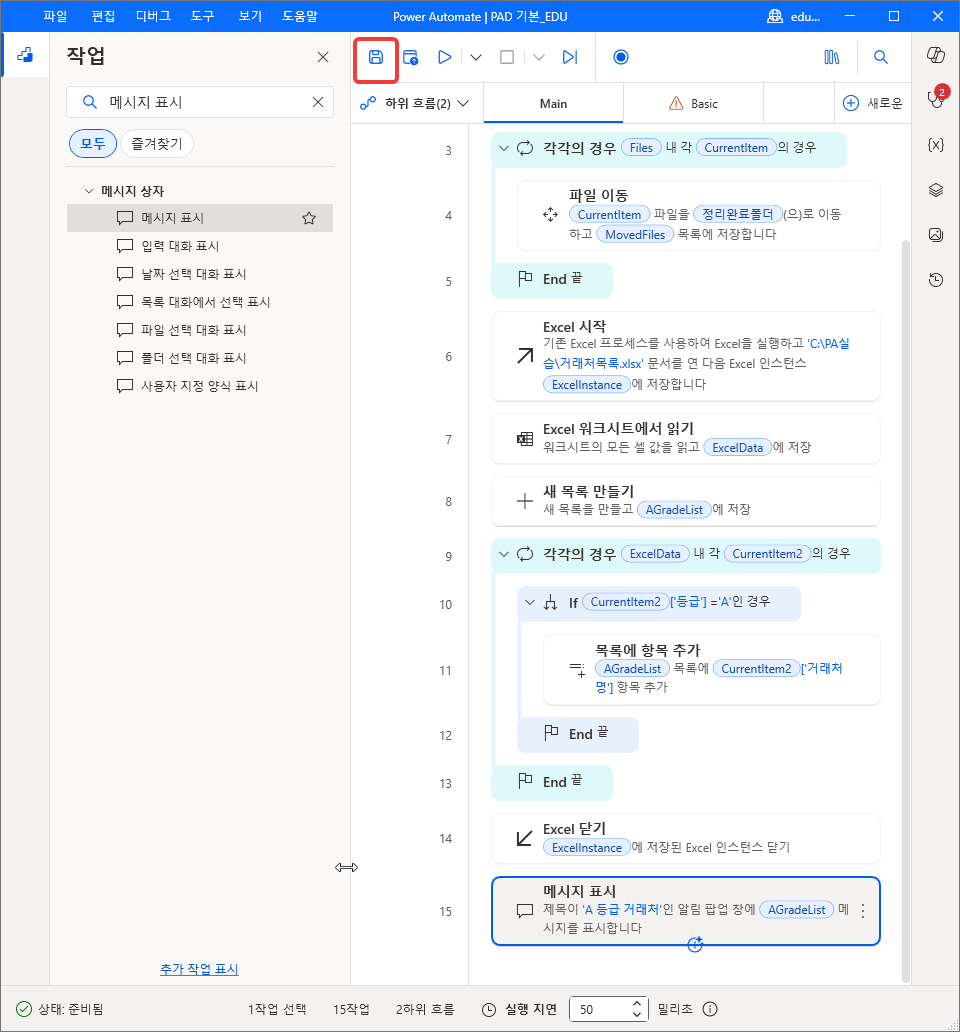960x1032 pixels.
Task: Switch to the Basic subflow tab
Action: pyautogui.click(x=694, y=103)
